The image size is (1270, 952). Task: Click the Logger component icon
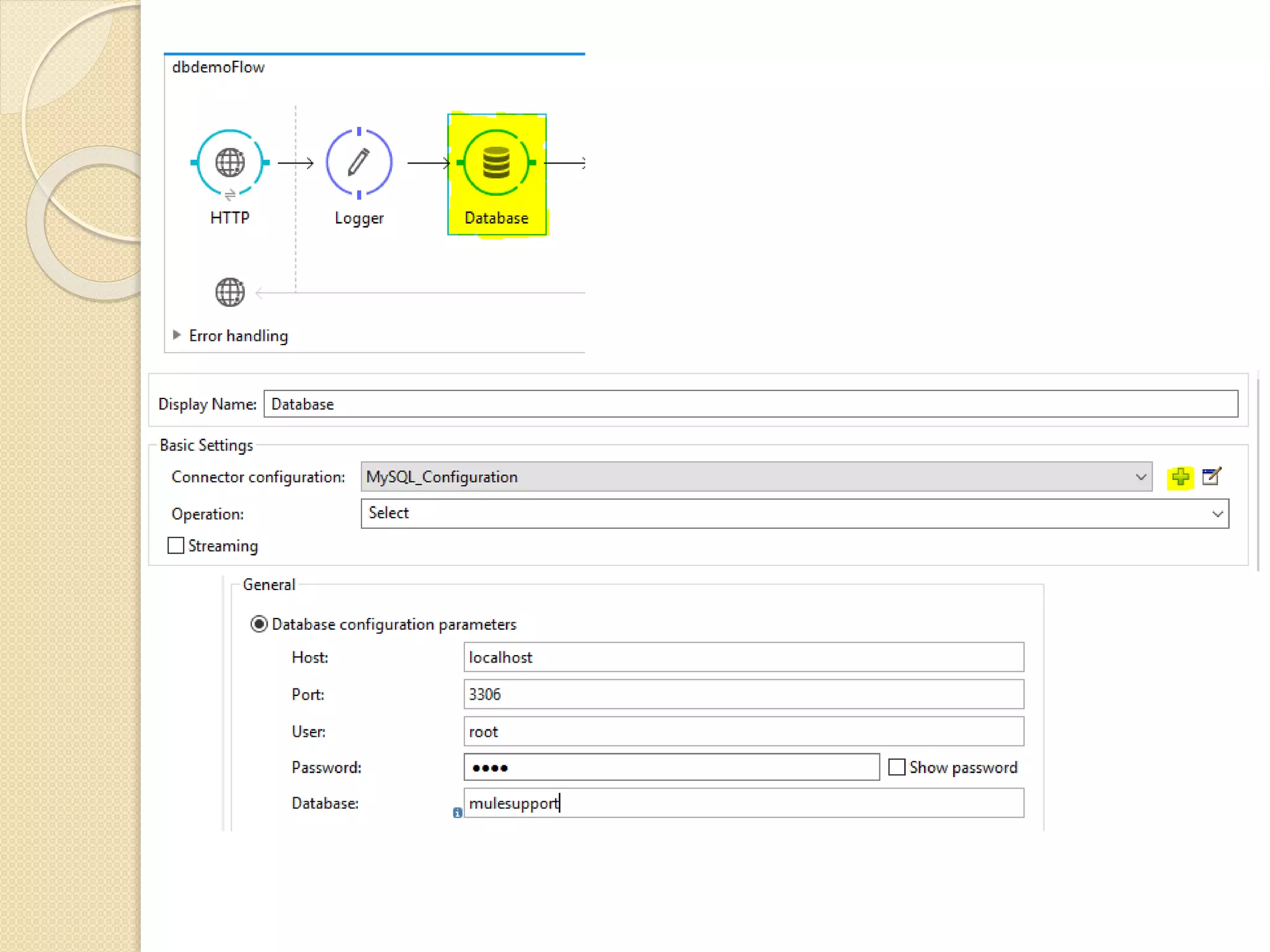[x=359, y=163]
